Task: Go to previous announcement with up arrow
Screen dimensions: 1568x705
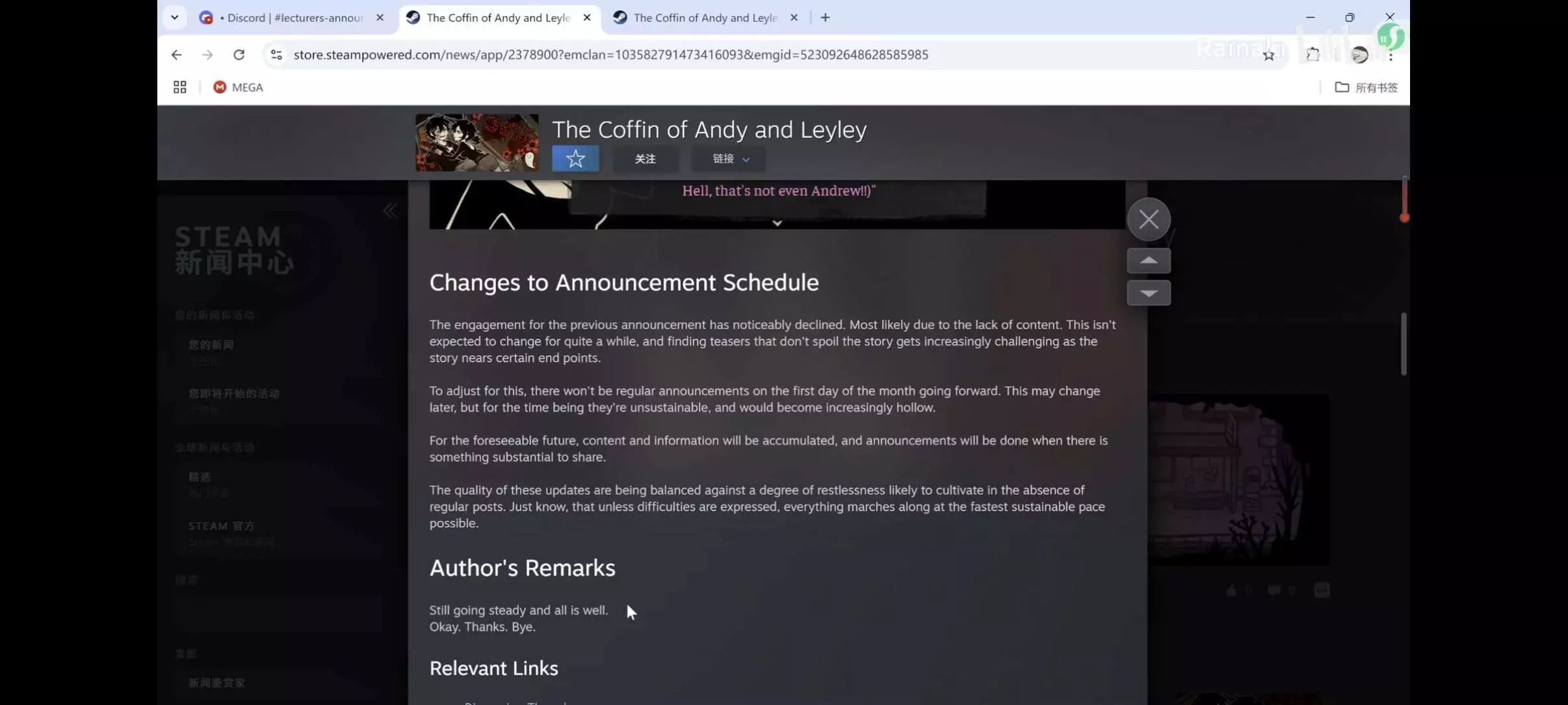Action: pyautogui.click(x=1148, y=261)
